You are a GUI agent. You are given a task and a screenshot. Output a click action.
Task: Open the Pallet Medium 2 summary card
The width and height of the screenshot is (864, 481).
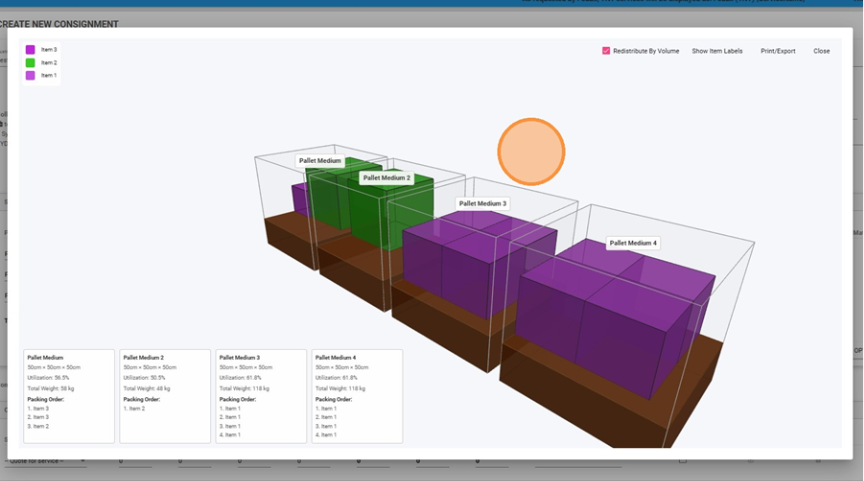165,395
